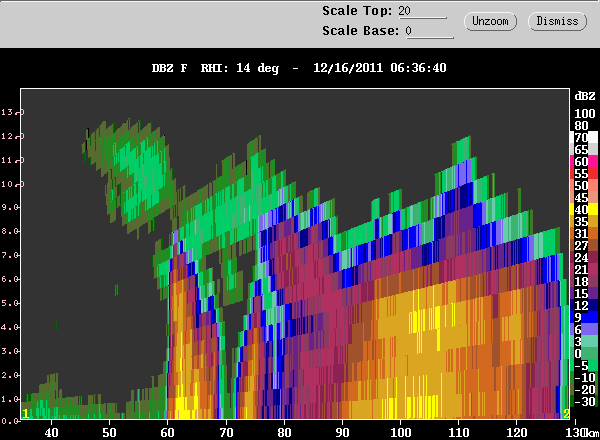Image resolution: width=600 pixels, height=440 pixels.
Task: Focus the Scale Base input field
Action: click(x=430, y=31)
